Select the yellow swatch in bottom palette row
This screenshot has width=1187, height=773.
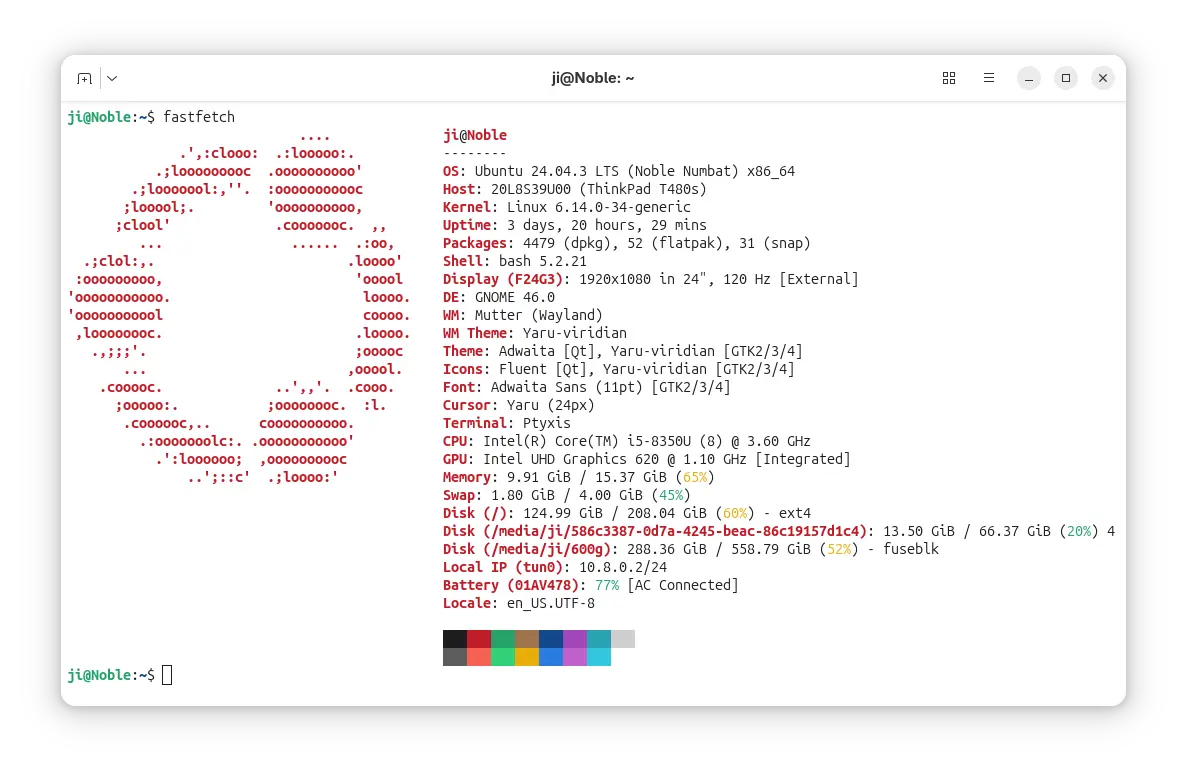527,657
